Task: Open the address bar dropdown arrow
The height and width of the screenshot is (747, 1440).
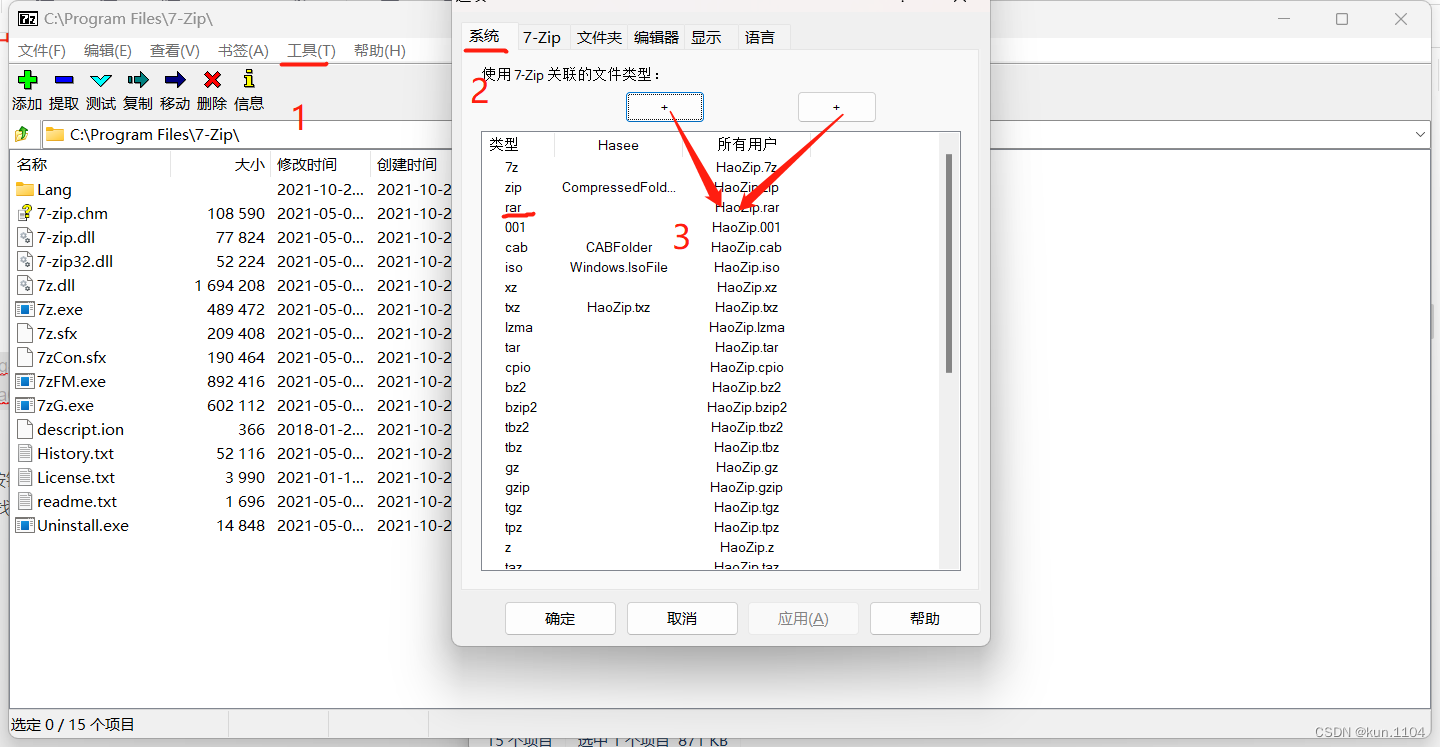Action: [x=1421, y=134]
